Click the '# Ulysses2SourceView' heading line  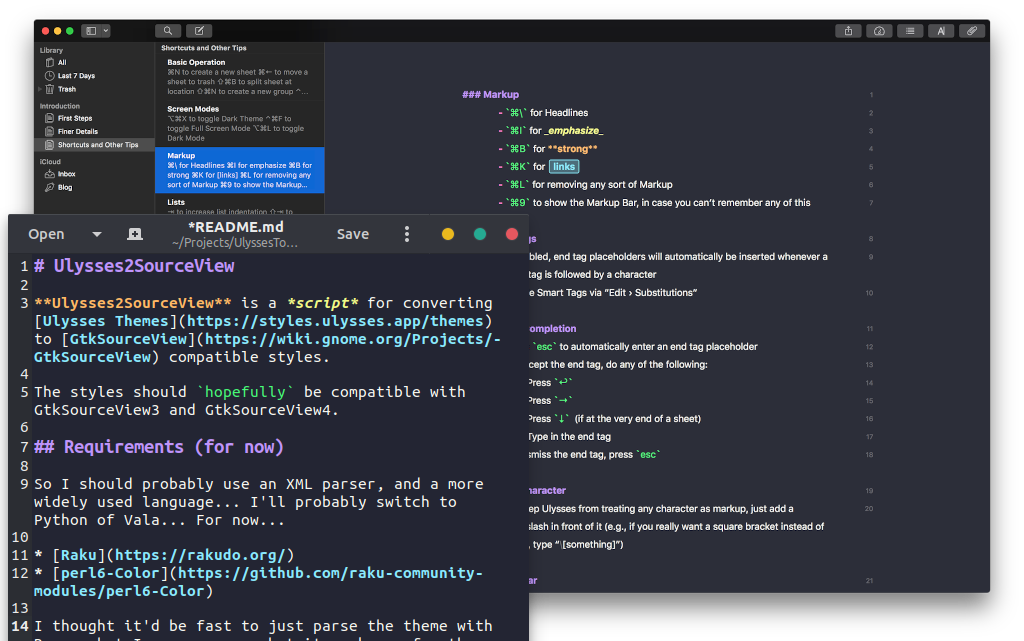tap(134, 266)
